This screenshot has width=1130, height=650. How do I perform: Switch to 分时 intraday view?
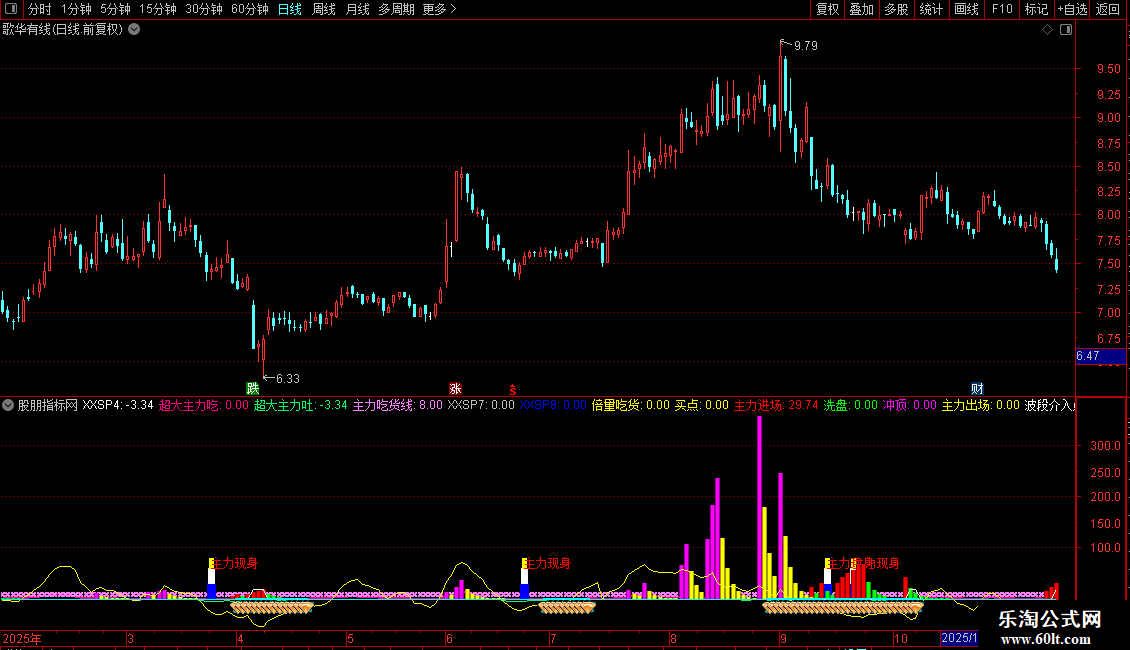[40, 9]
